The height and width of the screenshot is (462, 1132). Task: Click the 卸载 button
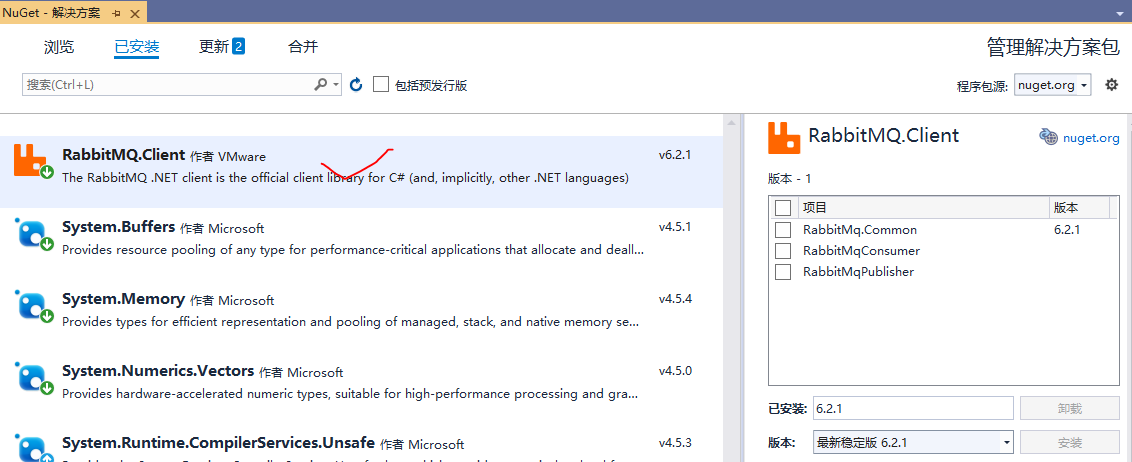(1069, 408)
